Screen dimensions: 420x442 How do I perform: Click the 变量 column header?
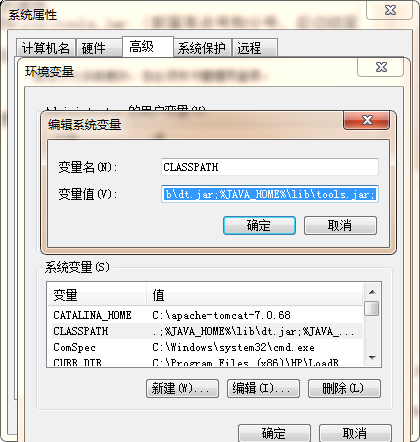point(97,295)
